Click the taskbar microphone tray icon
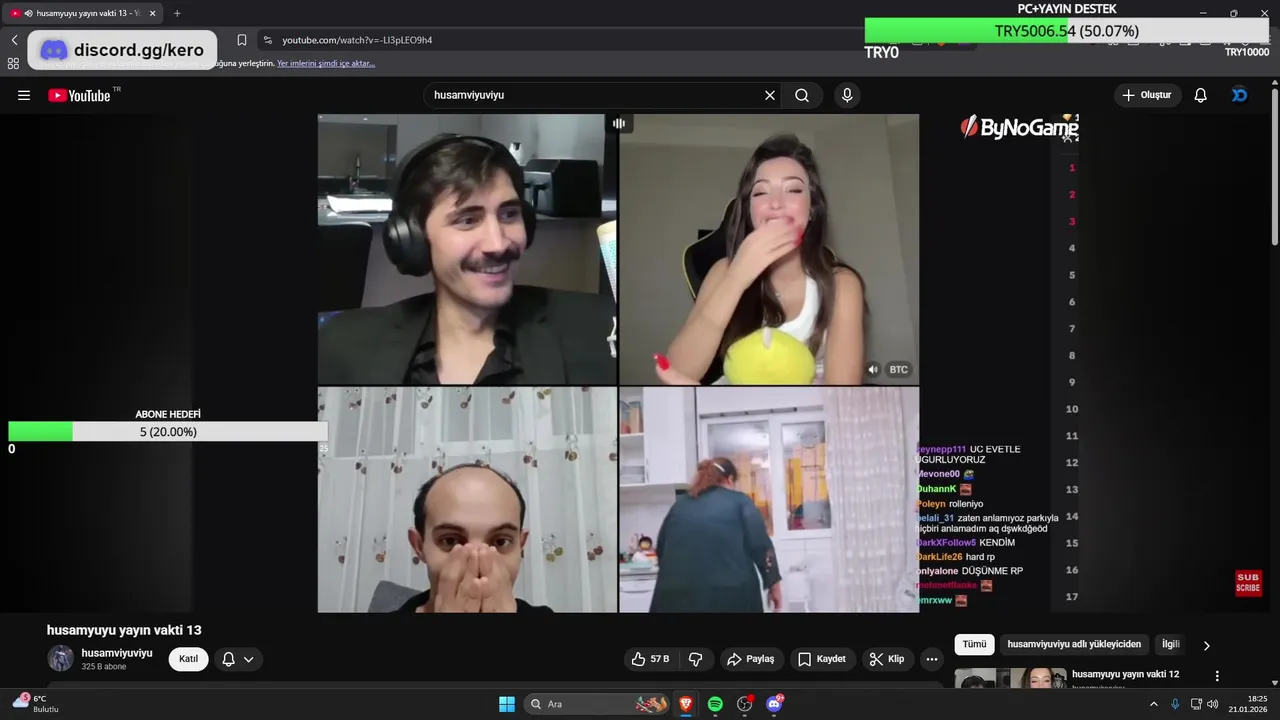1280x720 pixels. pos(1175,704)
